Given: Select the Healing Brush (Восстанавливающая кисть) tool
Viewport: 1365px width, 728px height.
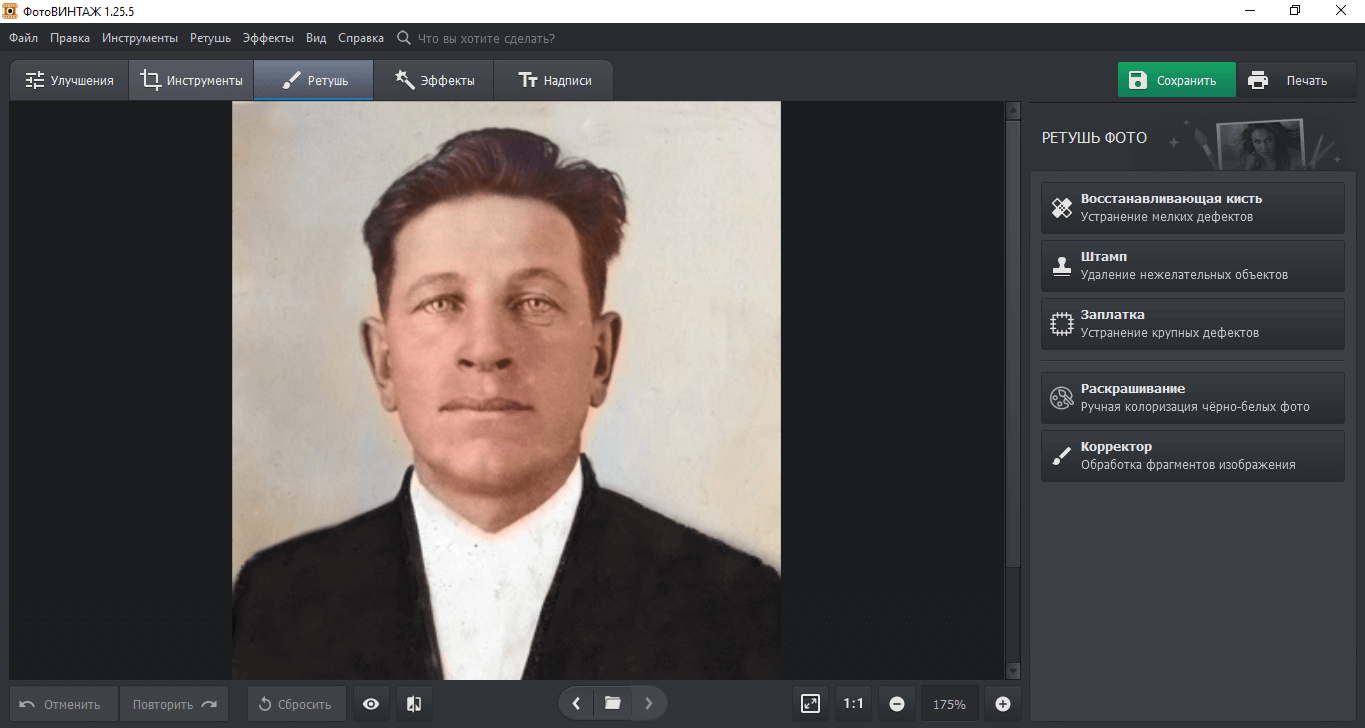Looking at the screenshot, I should (1192, 208).
